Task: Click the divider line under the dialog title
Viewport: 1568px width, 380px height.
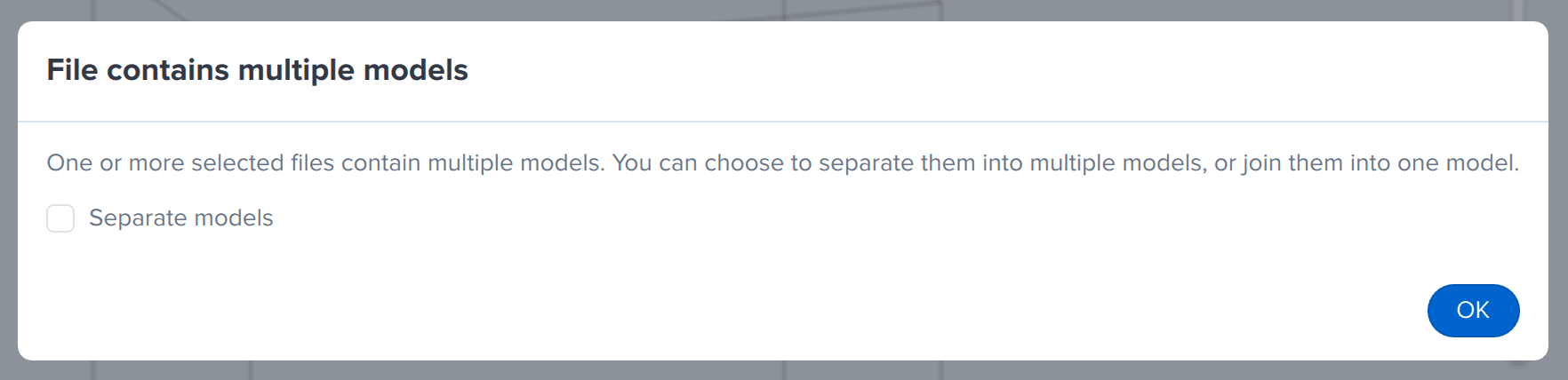Action: (783, 121)
